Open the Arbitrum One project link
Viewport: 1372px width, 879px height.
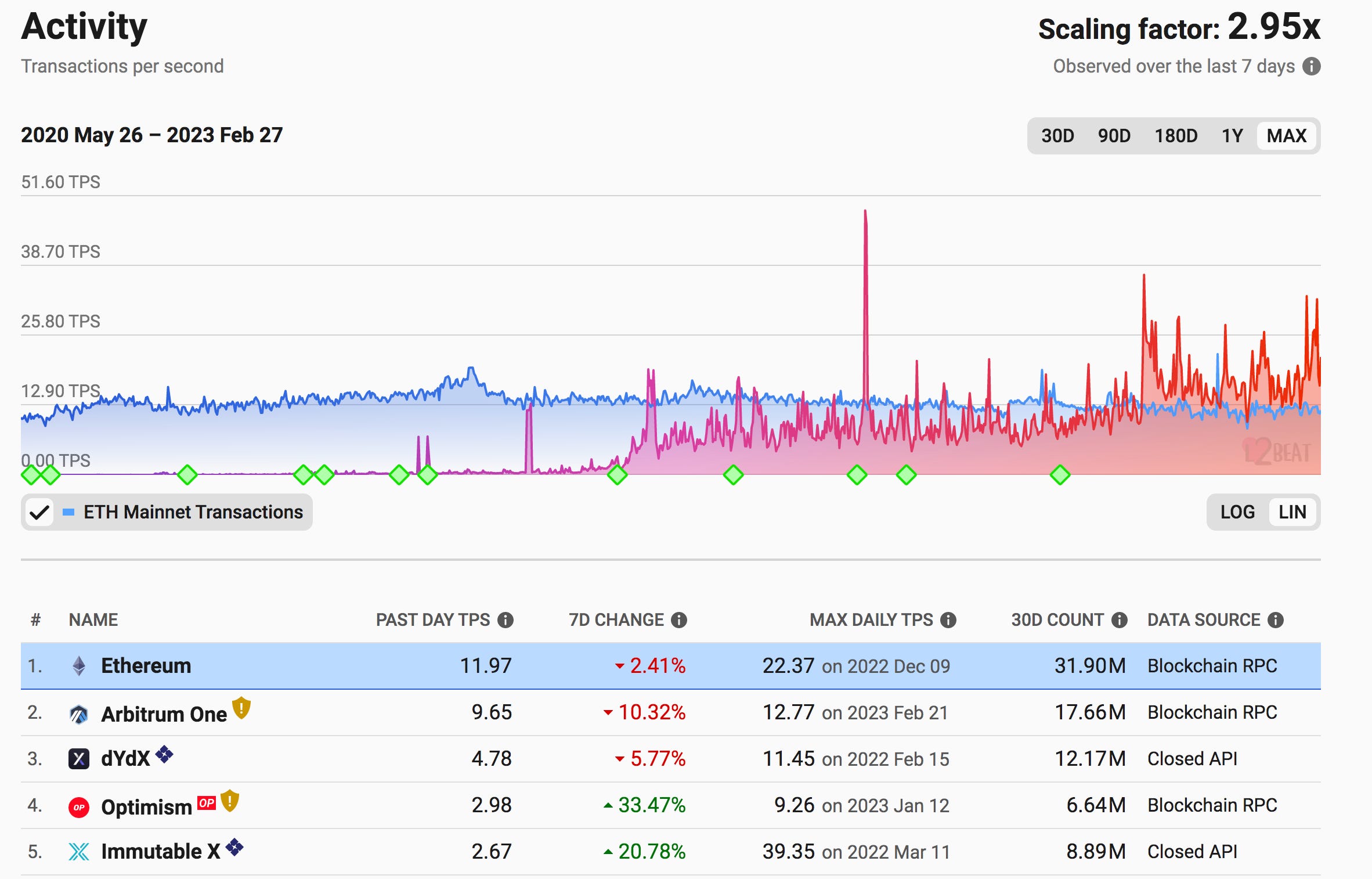164,714
